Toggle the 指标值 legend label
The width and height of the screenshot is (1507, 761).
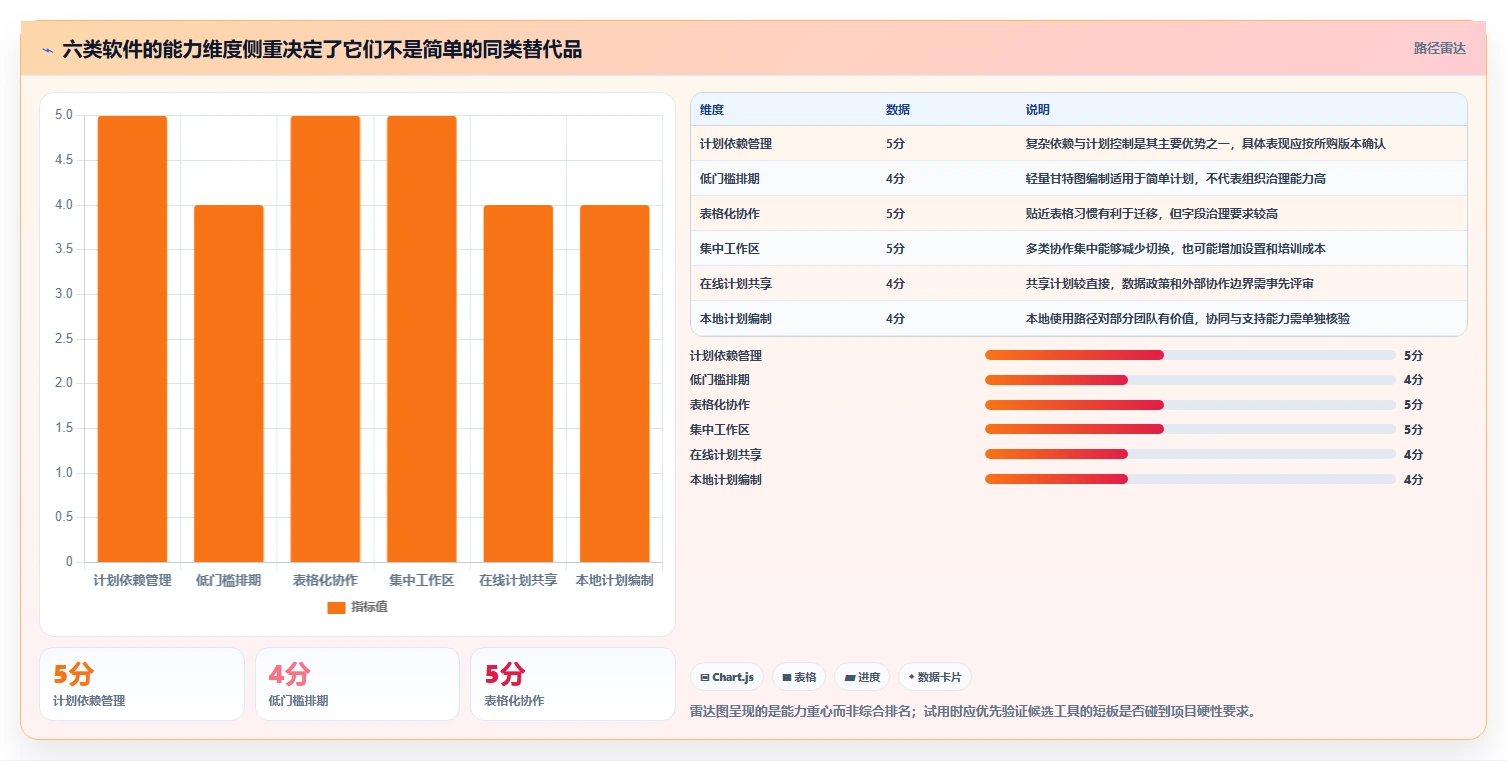coord(369,608)
